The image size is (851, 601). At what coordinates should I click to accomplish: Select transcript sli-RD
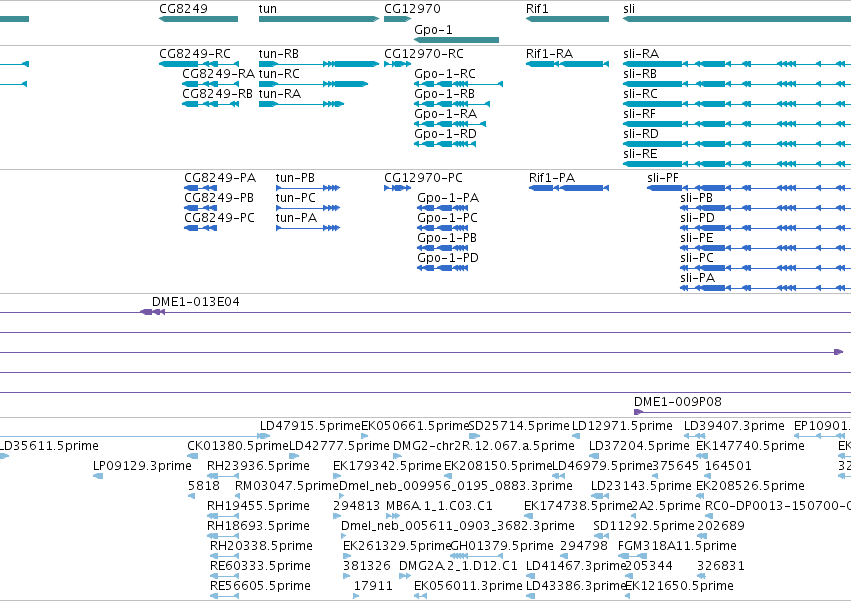point(737,144)
